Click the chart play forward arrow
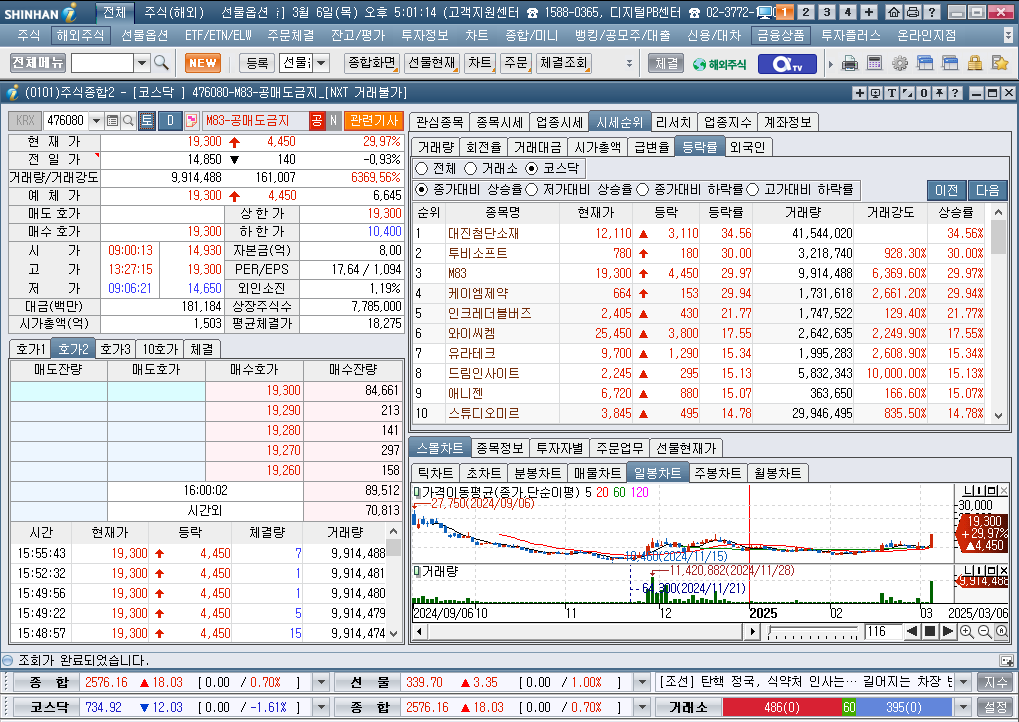 tap(948, 631)
